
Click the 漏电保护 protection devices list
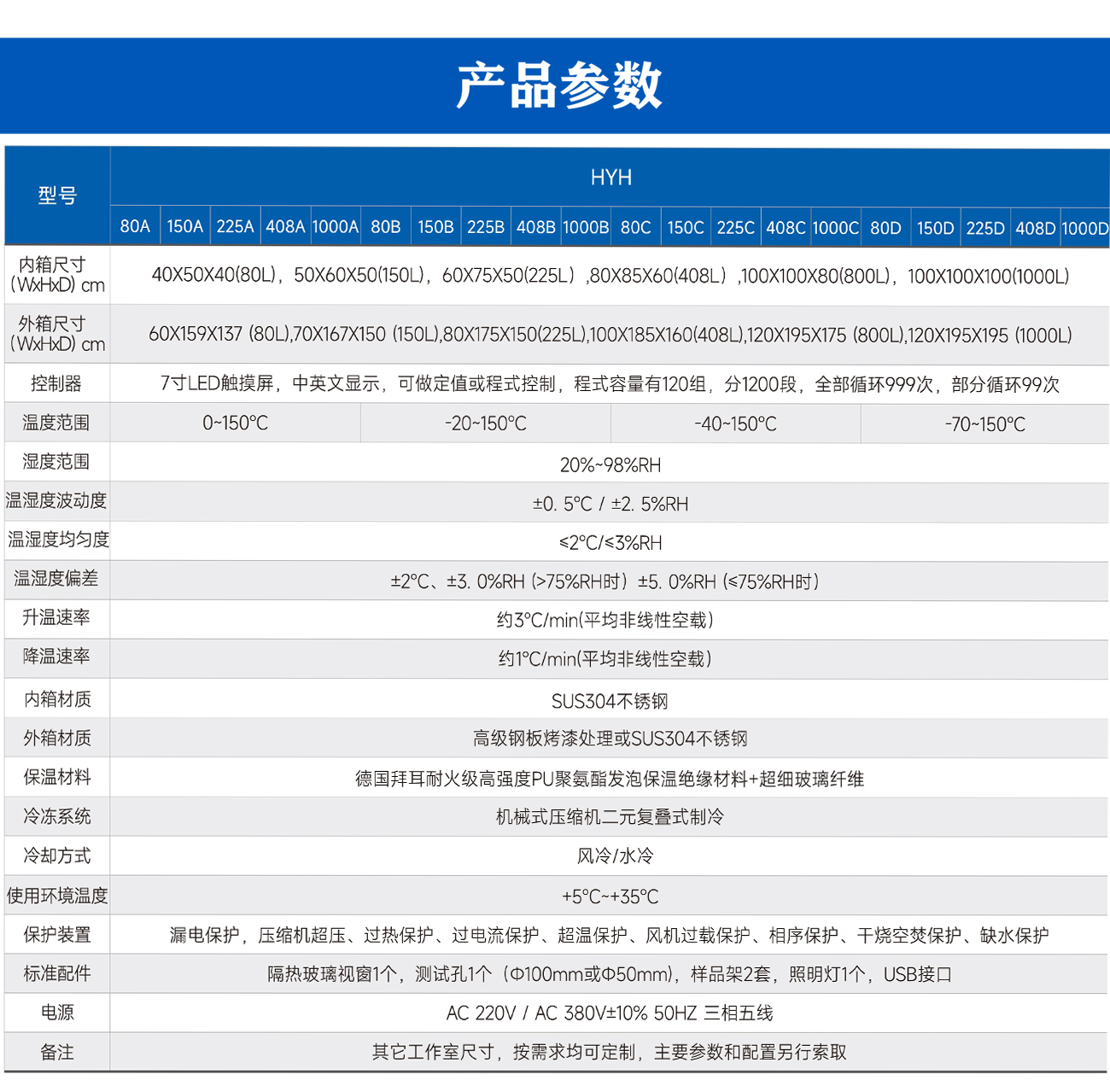(610, 936)
